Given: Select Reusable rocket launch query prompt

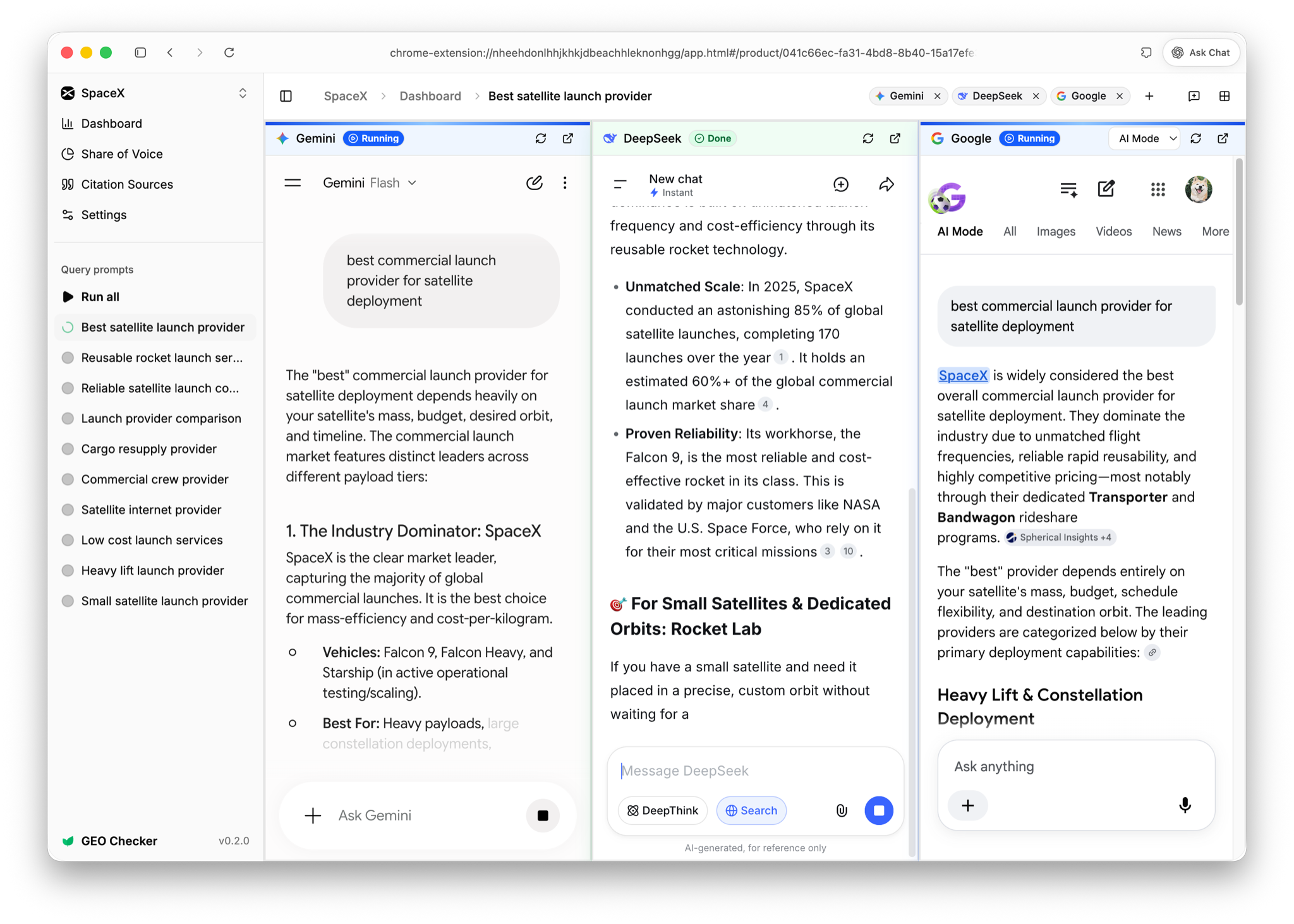Looking at the screenshot, I should [x=155, y=357].
